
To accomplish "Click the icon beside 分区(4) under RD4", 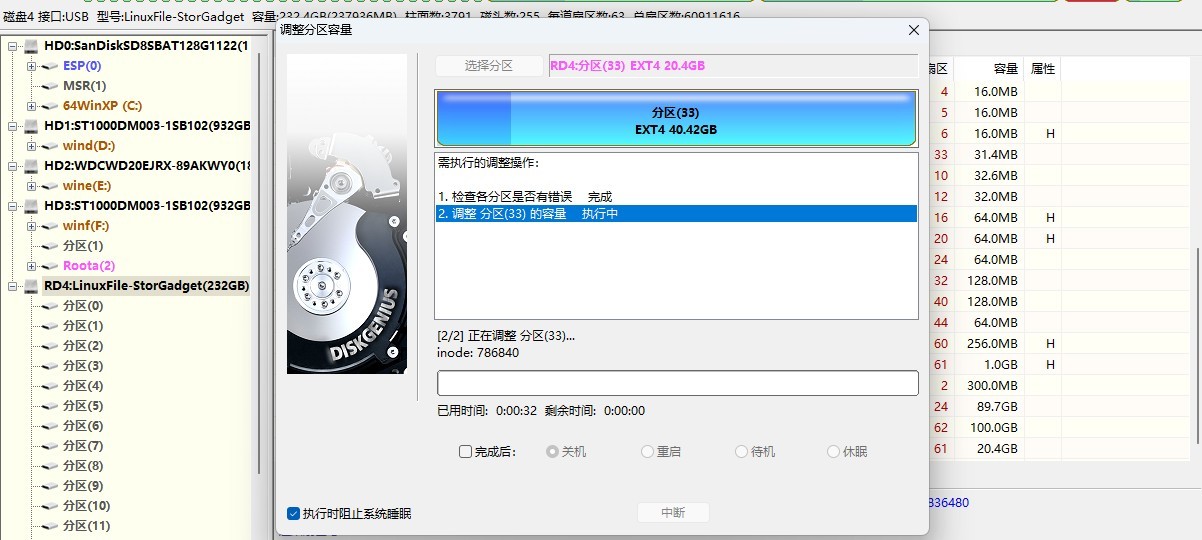I will click(51, 386).
